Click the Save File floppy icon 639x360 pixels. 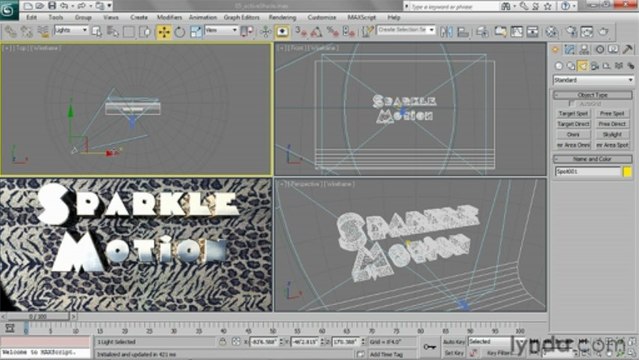click(52, 6)
